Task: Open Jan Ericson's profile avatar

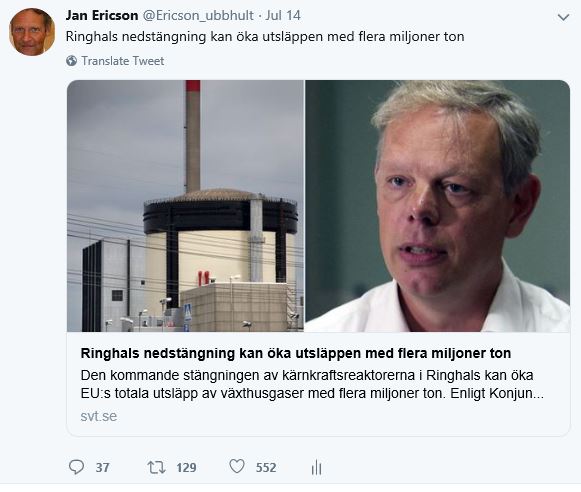Action: 32,32
